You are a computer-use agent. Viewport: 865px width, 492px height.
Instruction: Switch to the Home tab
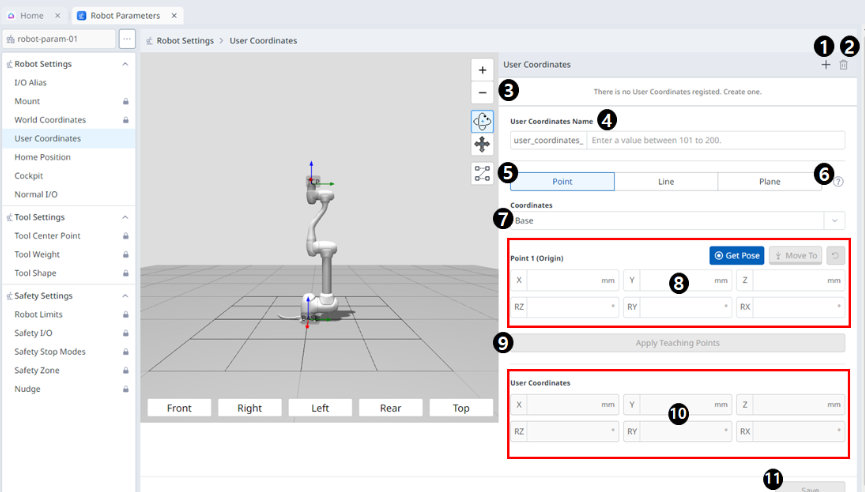click(x=33, y=16)
